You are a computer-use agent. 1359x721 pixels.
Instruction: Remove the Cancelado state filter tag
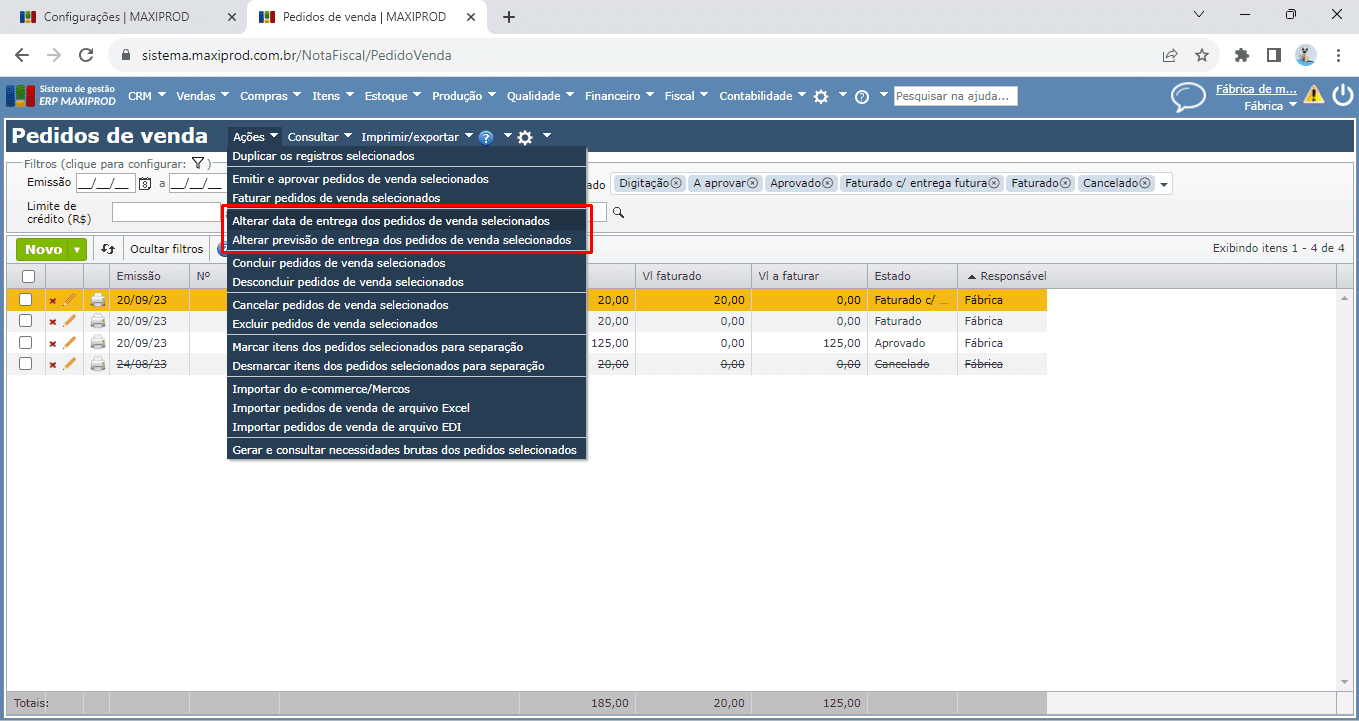pos(1146,183)
